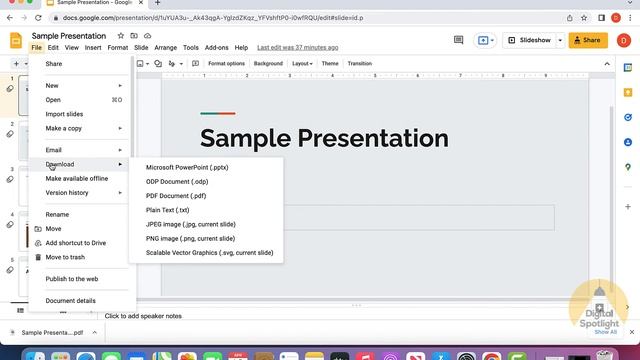Collapse the toolbar with up chevron

click(x=607, y=64)
